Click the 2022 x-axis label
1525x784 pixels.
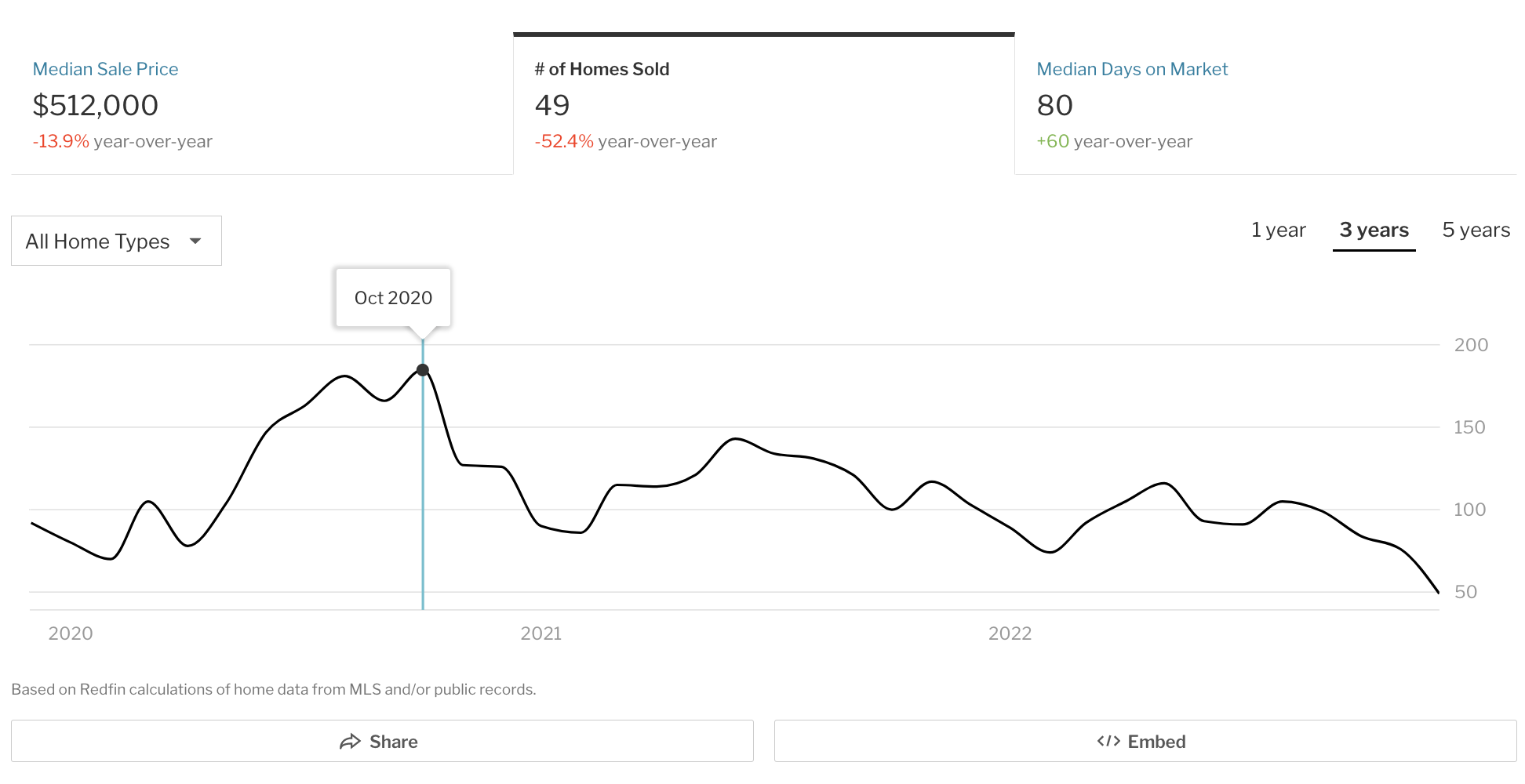tap(1010, 633)
